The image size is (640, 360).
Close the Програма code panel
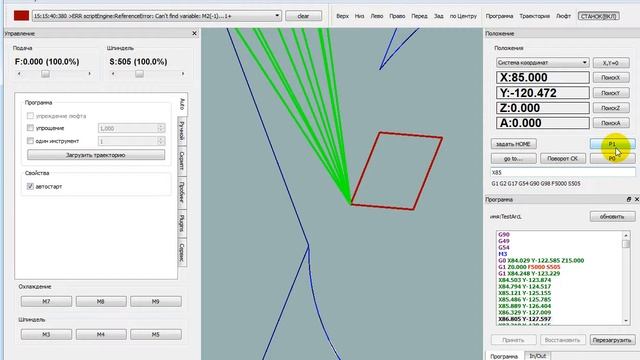(636, 199)
